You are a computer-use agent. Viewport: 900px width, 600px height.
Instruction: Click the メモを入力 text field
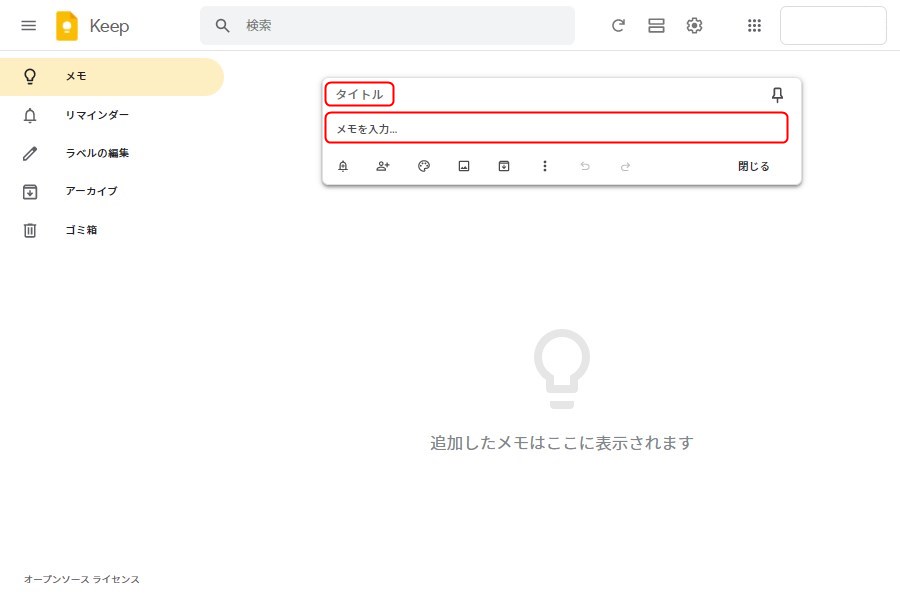point(556,128)
